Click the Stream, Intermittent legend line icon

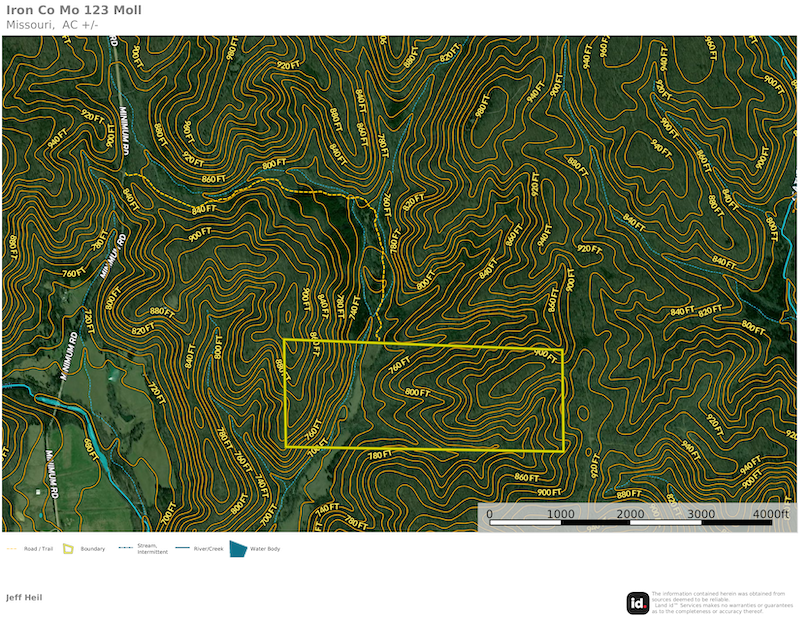click(124, 549)
